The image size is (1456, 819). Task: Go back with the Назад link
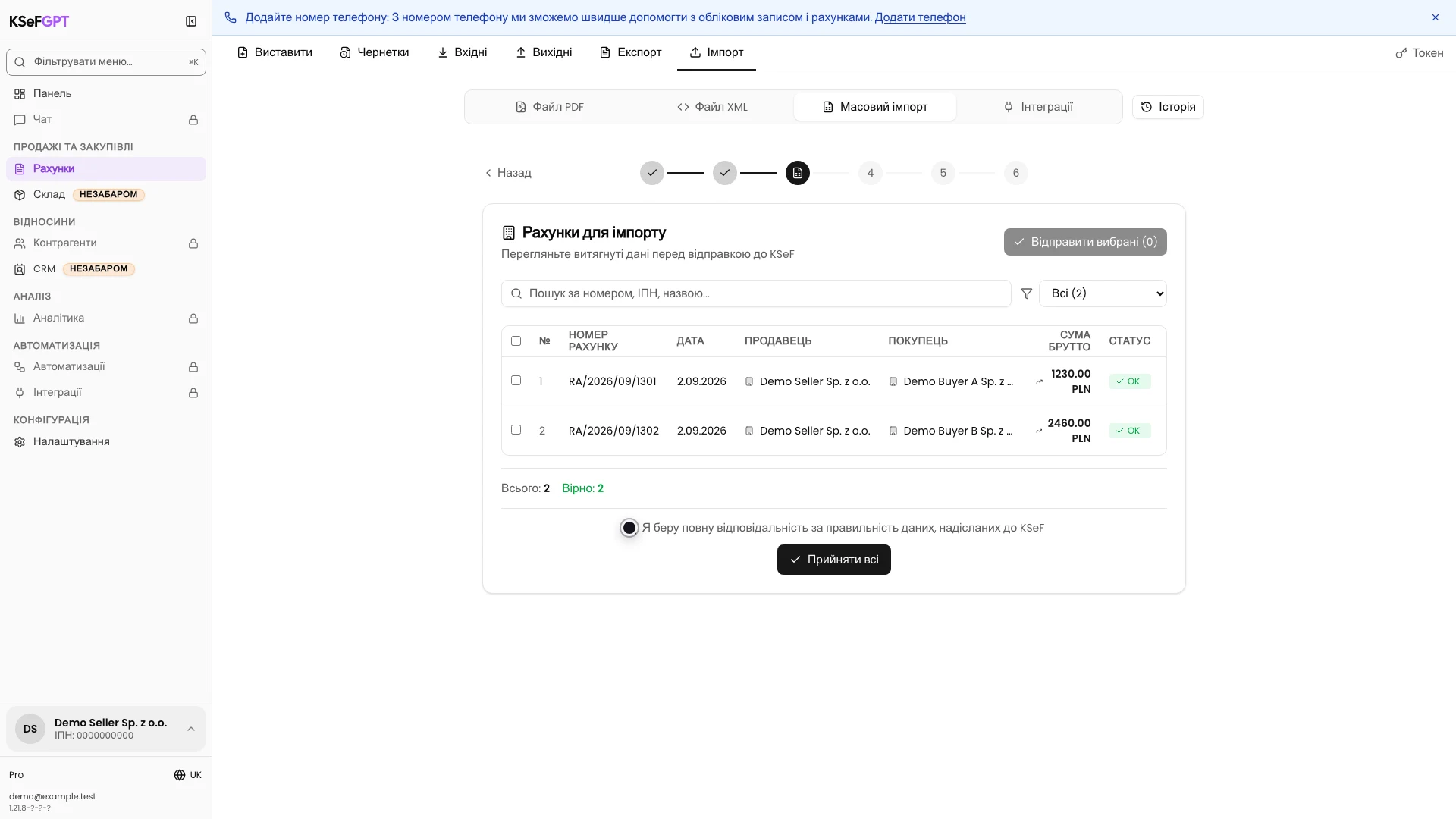508,173
